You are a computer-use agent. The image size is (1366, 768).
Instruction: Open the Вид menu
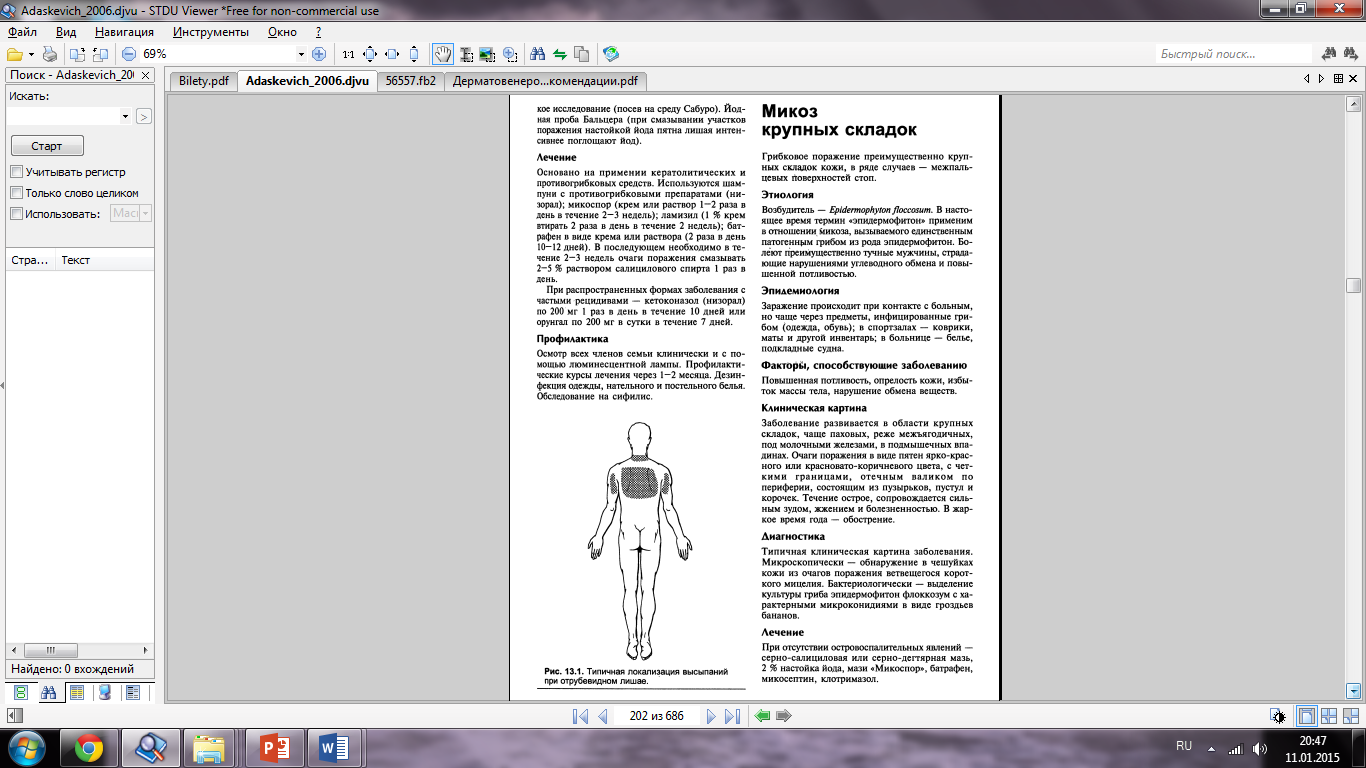[x=66, y=32]
